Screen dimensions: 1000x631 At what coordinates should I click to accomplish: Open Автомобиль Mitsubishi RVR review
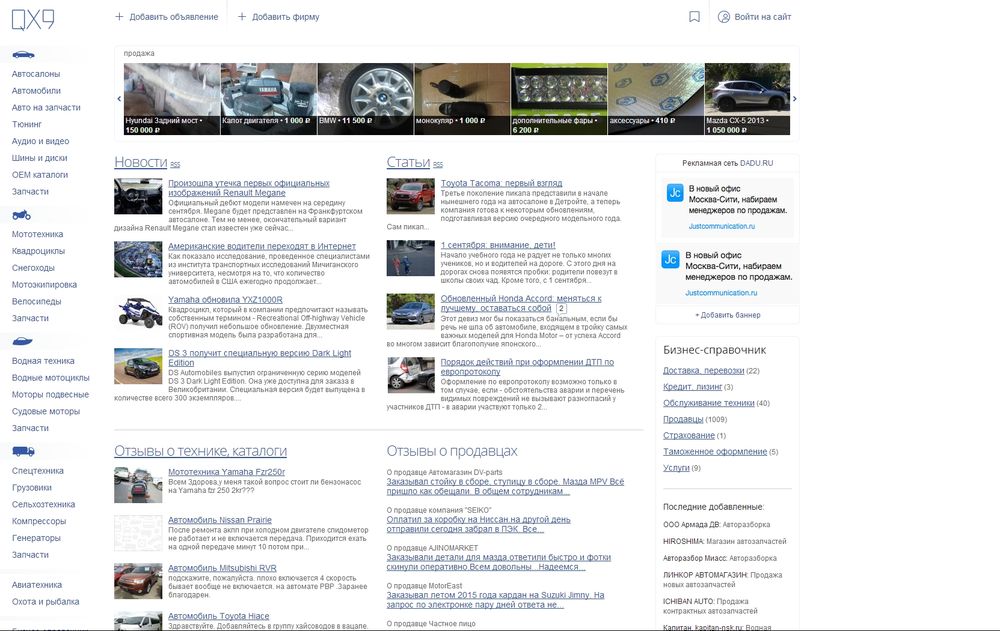[x=223, y=568]
